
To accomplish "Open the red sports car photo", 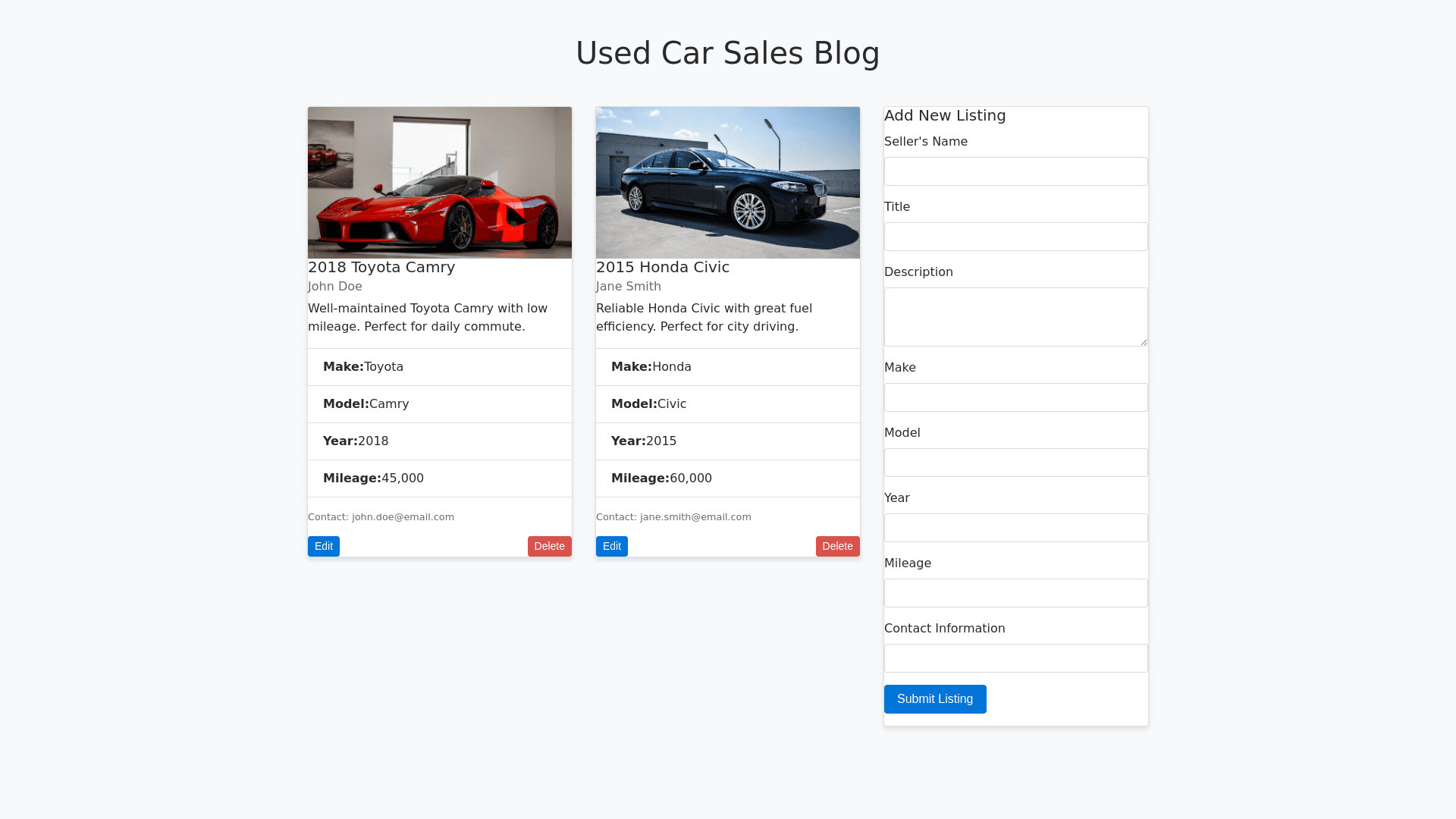I will (x=440, y=183).
